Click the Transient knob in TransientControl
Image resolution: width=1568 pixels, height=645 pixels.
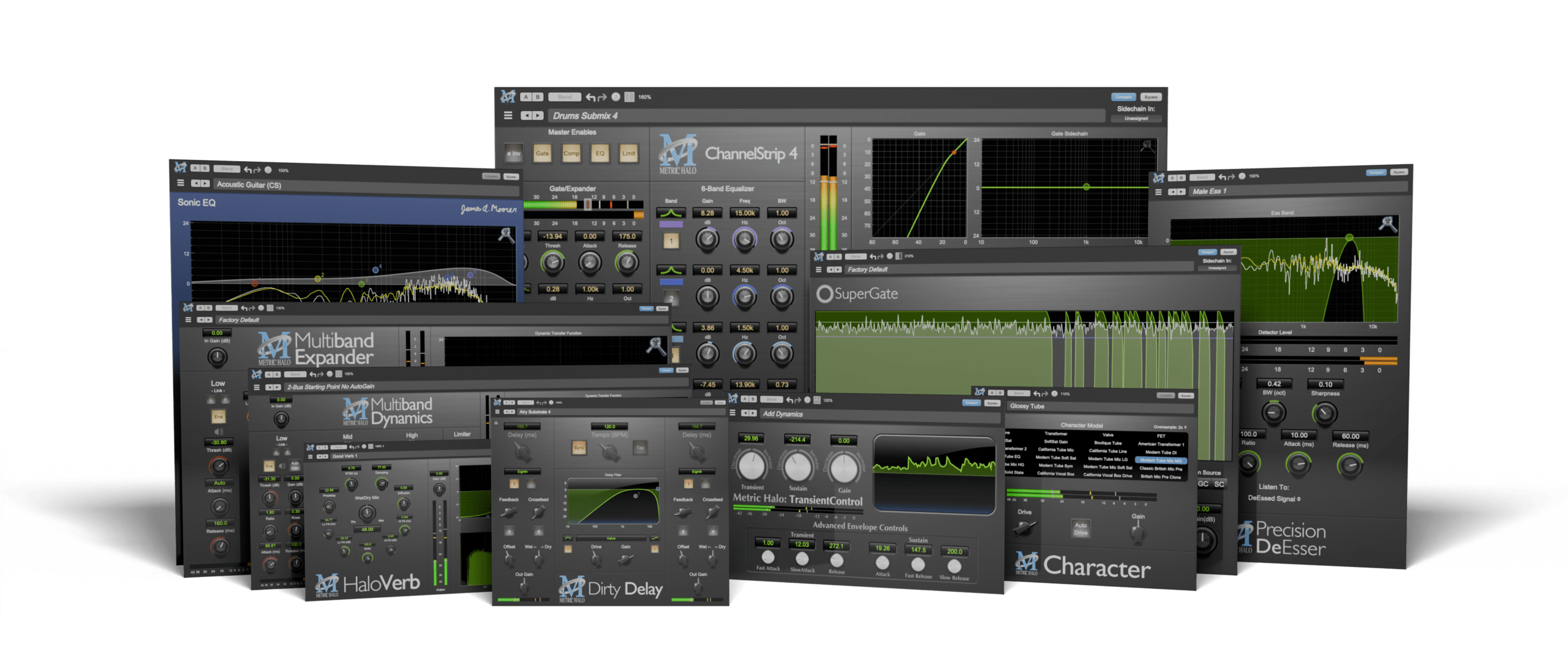pyautogui.click(x=751, y=467)
